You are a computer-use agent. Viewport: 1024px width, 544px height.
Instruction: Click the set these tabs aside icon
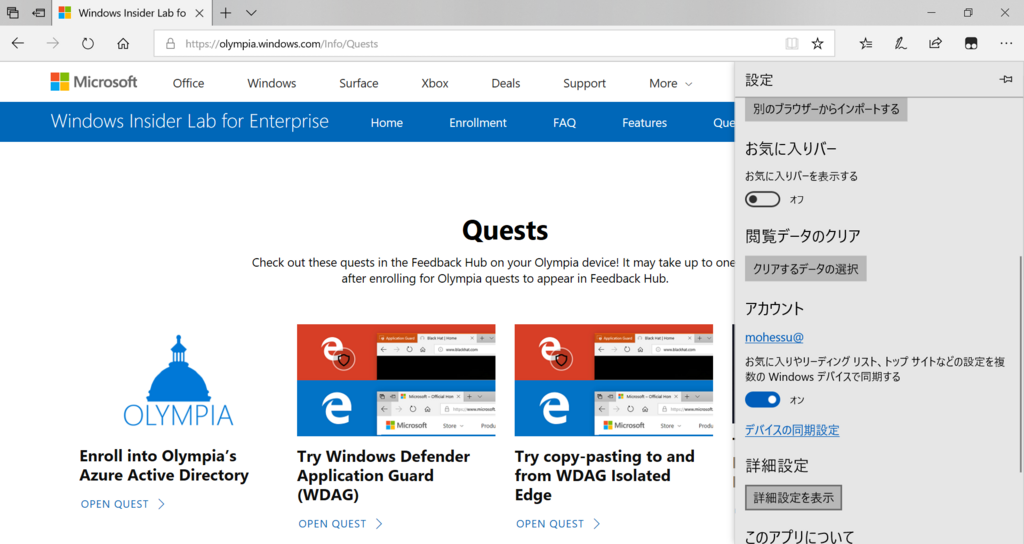39,12
